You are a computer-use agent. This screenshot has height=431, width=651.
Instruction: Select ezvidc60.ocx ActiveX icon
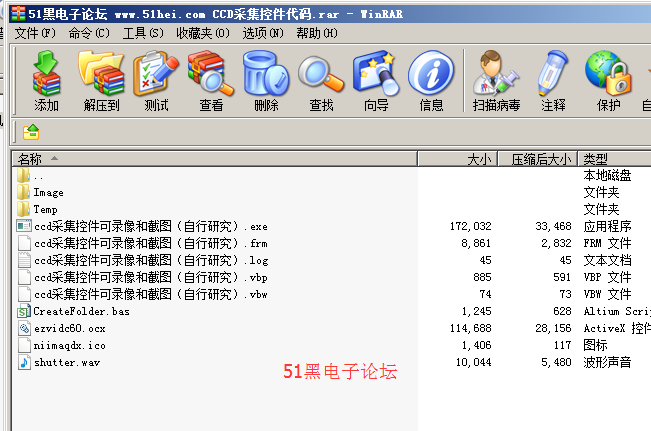[x=24, y=328]
